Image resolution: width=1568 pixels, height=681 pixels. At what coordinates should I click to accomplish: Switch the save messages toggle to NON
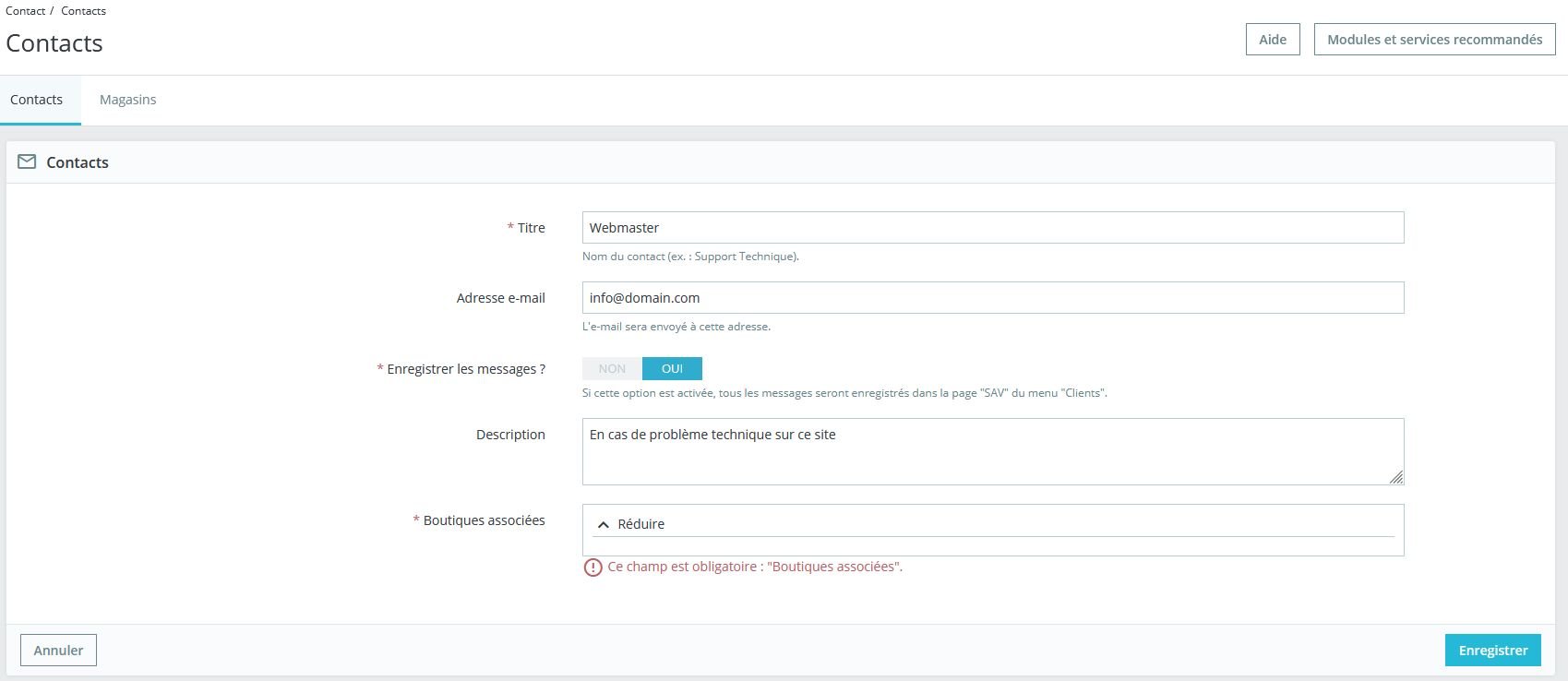612,369
